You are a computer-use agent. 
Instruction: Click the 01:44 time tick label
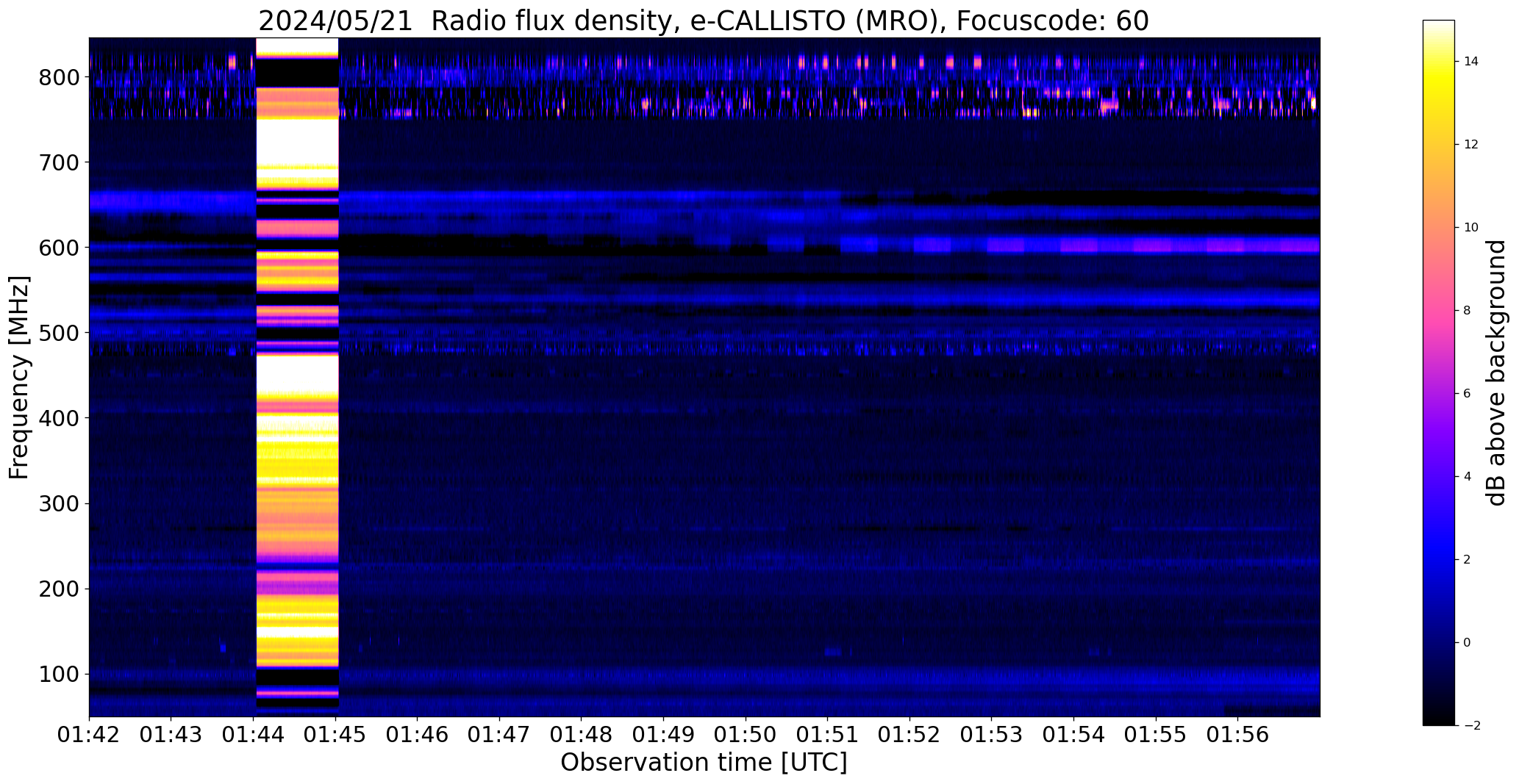click(254, 734)
